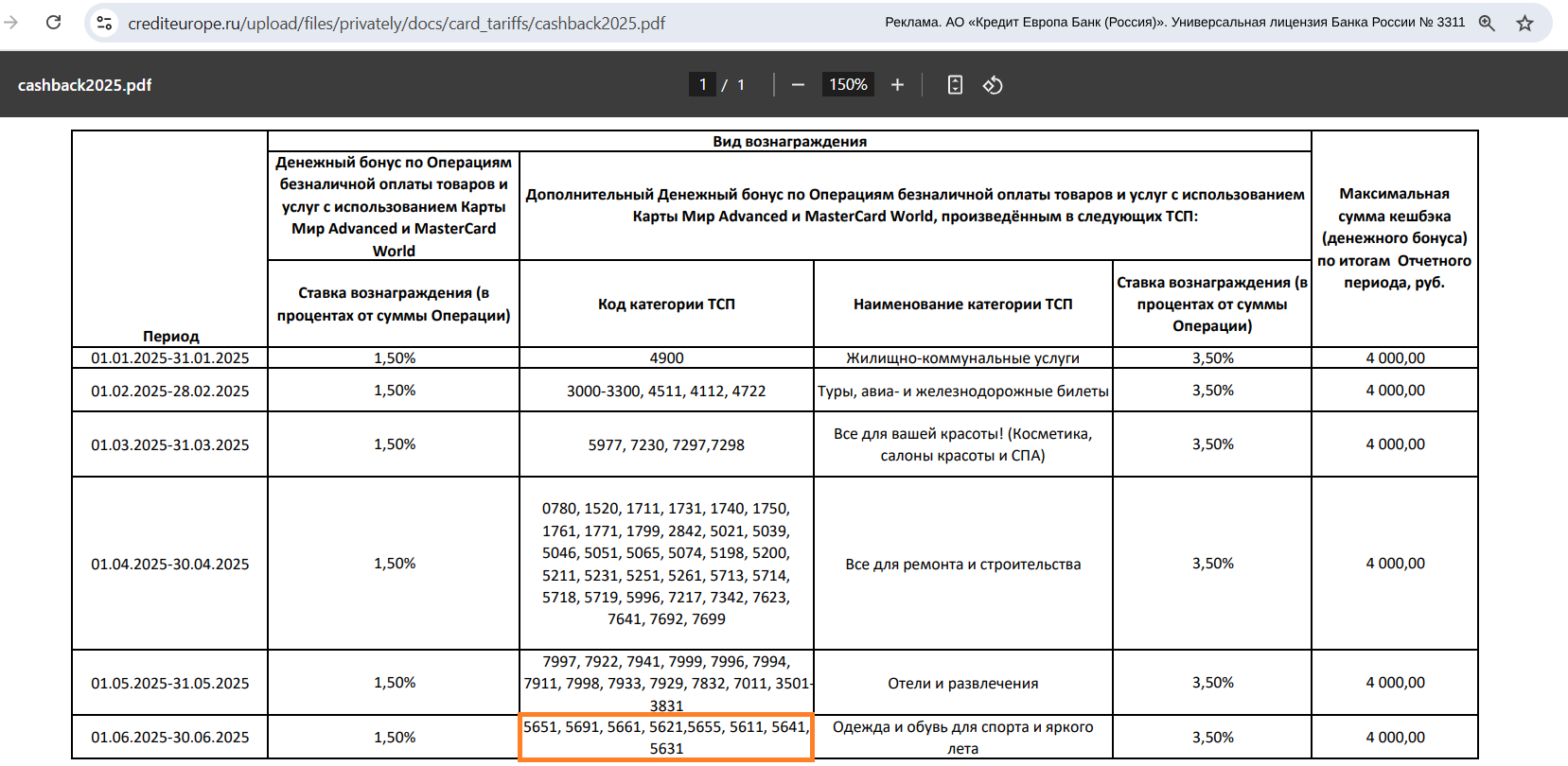Click 'Код категории ТСП' header
Viewport: 1568px width, 766px height.
(x=666, y=304)
